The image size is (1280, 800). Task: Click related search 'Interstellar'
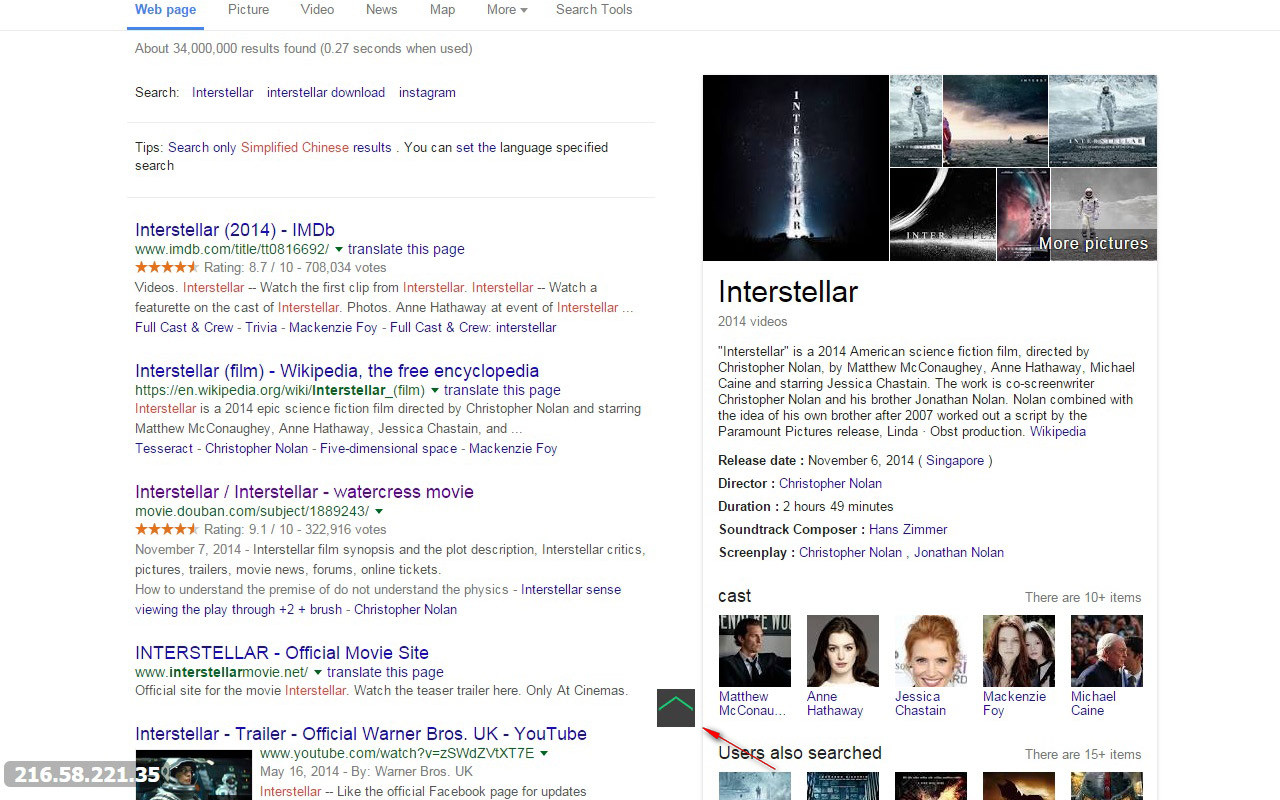click(223, 93)
